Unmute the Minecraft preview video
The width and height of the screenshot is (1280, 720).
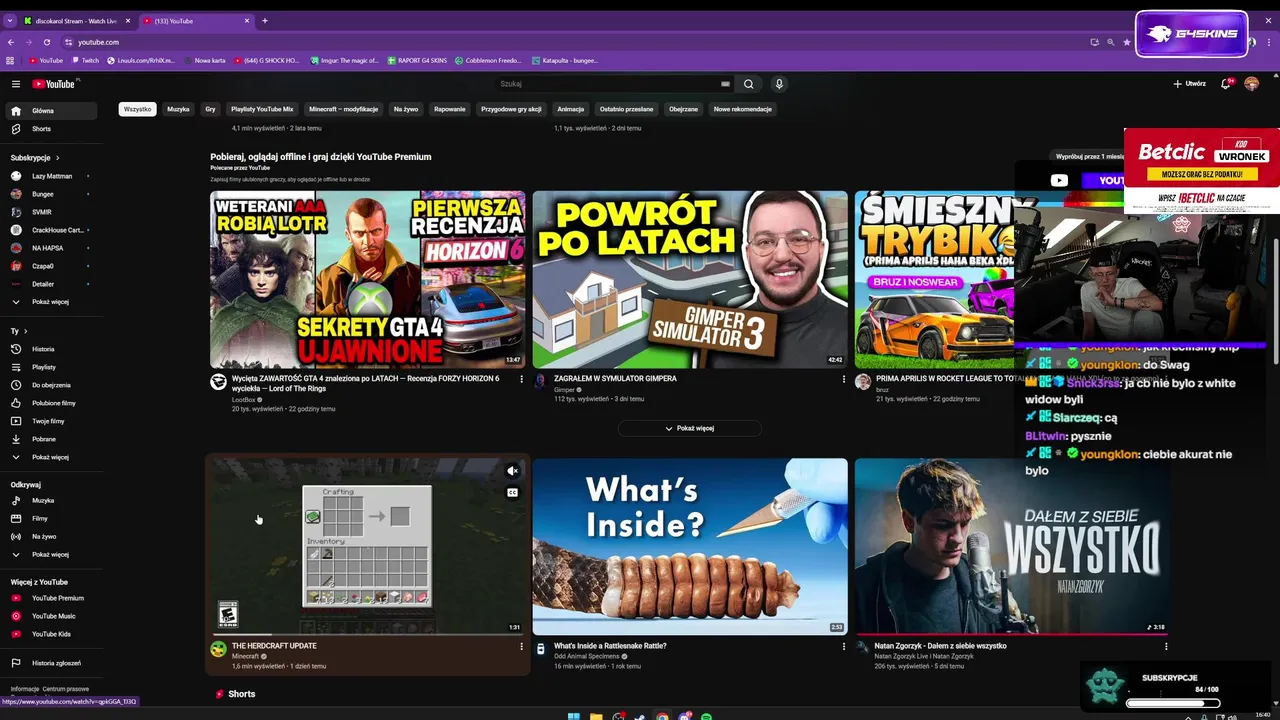click(x=512, y=471)
